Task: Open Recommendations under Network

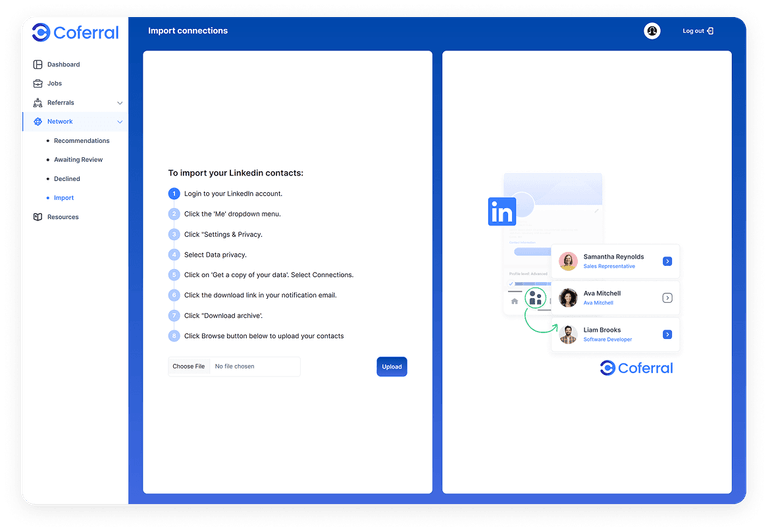Action: click(82, 141)
